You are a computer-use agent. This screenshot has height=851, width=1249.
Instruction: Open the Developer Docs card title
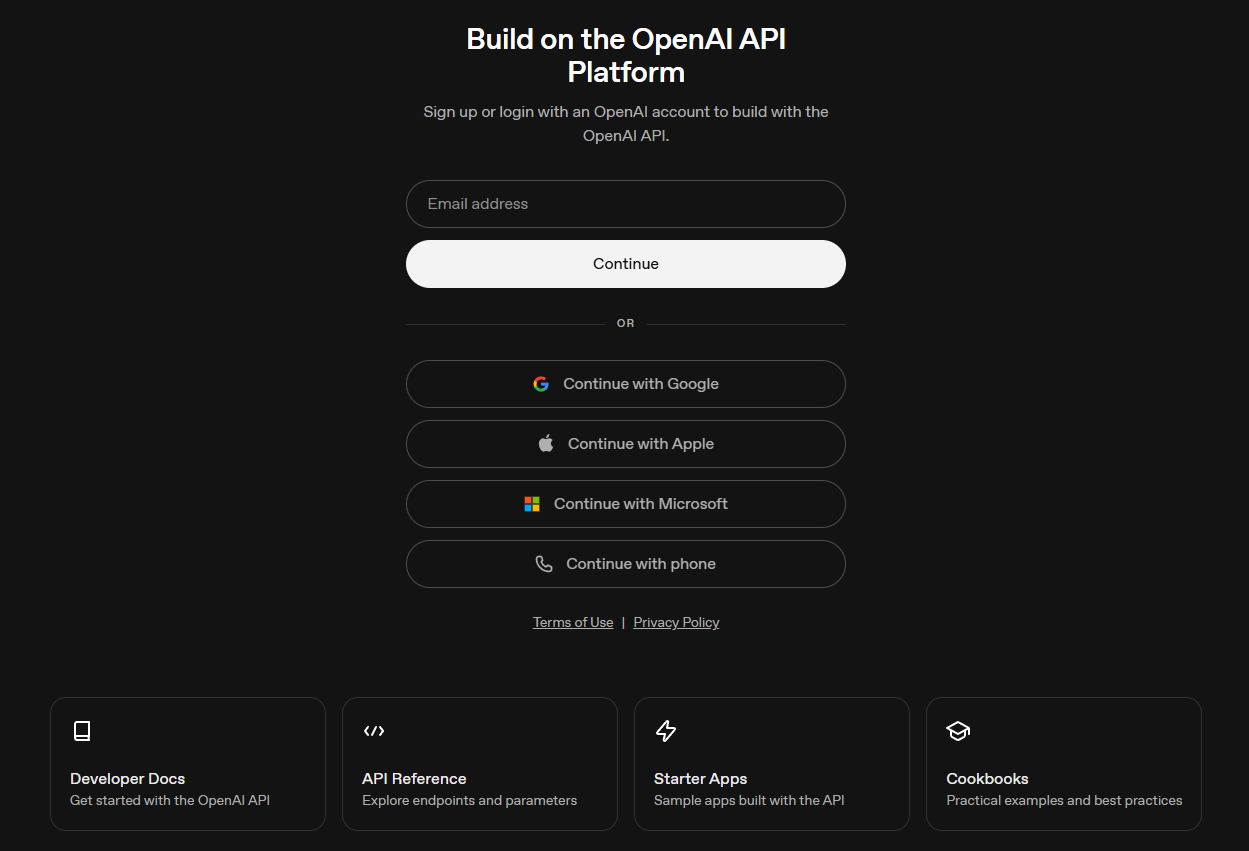127,779
